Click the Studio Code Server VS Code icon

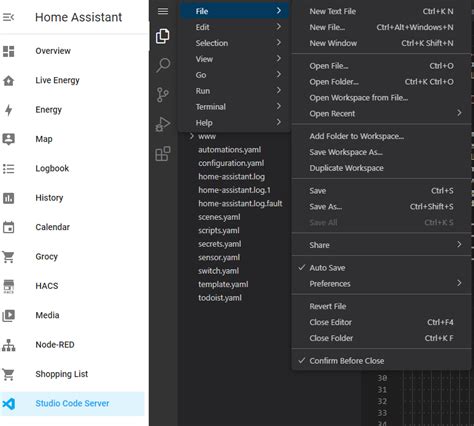8,404
